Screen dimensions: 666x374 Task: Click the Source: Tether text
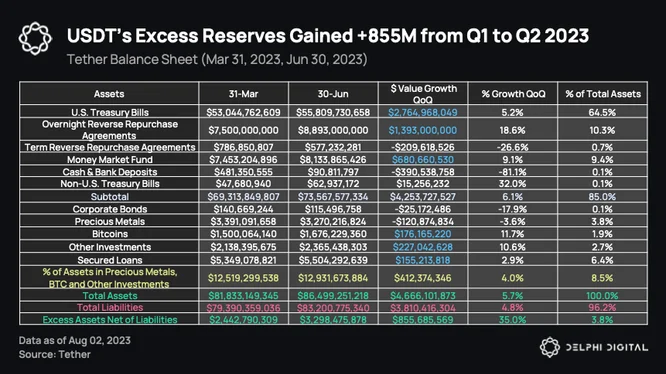tap(55, 354)
